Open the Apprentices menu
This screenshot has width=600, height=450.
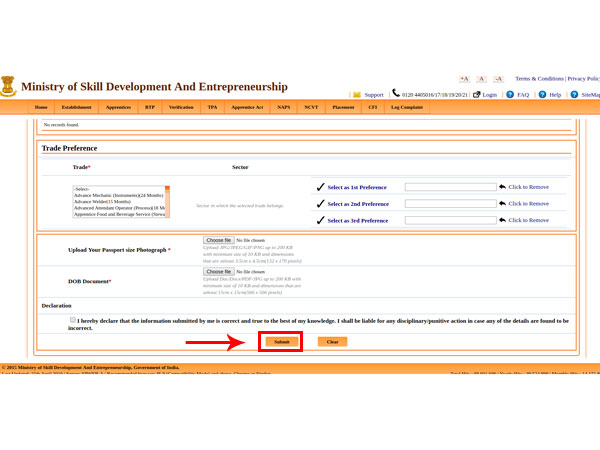[x=118, y=107]
